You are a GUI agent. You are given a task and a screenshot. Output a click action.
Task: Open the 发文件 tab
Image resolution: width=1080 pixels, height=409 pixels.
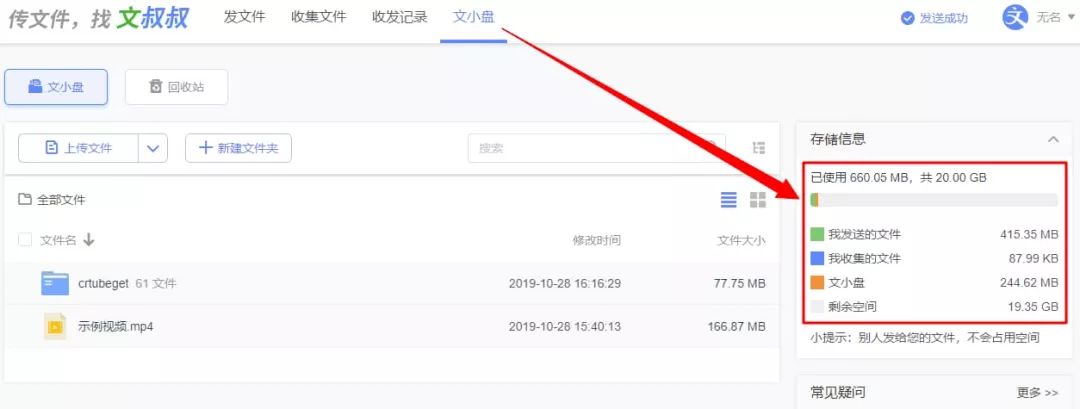(245, 17)
